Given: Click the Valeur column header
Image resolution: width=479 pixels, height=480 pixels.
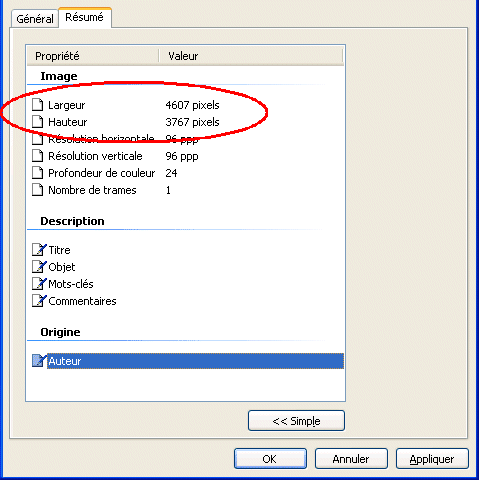Looking at the screenshot, I should pos(251,56).
